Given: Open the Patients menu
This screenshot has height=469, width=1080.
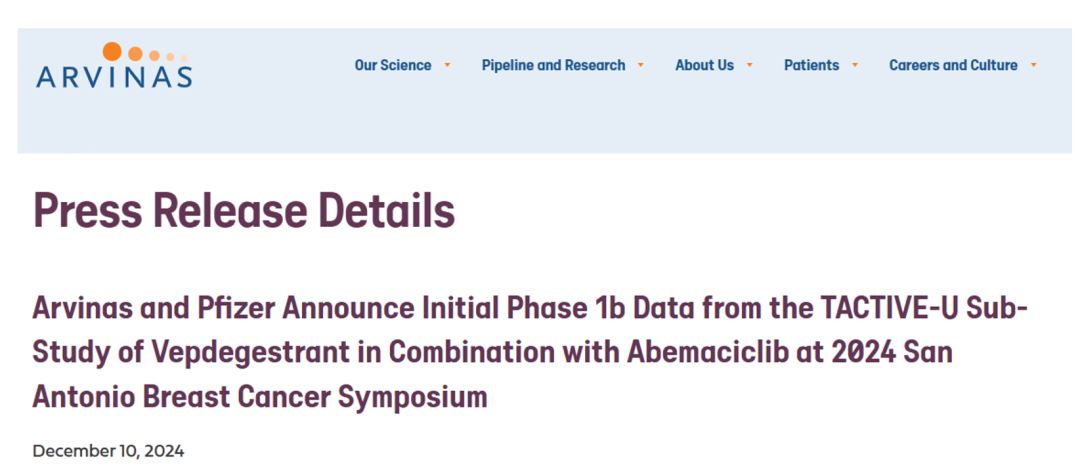Looking at the screenshot, I should [x=811, y=65].
